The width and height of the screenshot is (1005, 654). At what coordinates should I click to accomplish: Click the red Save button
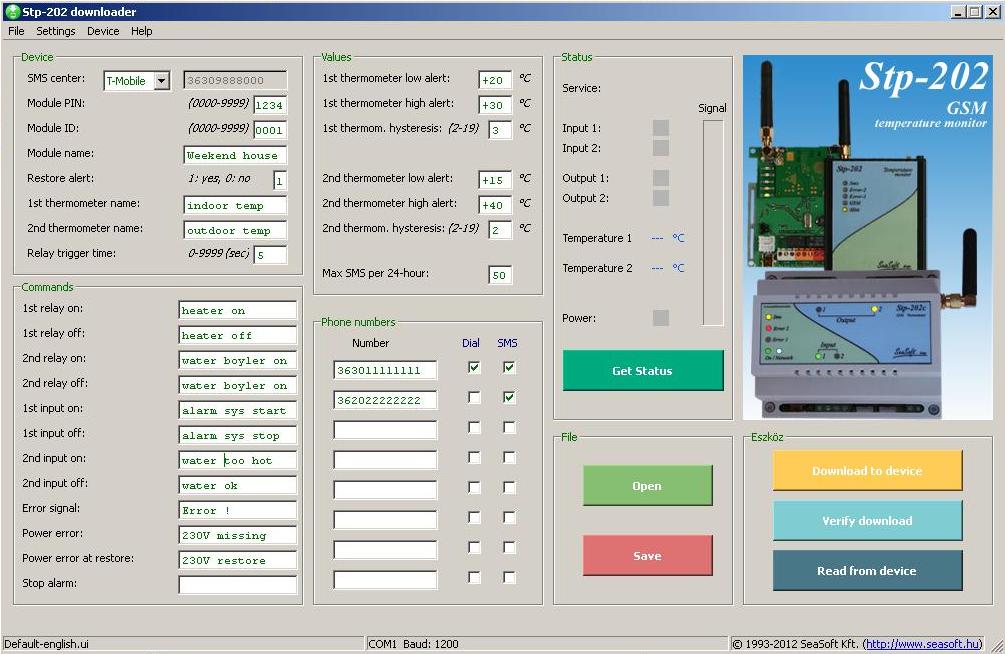647,556
